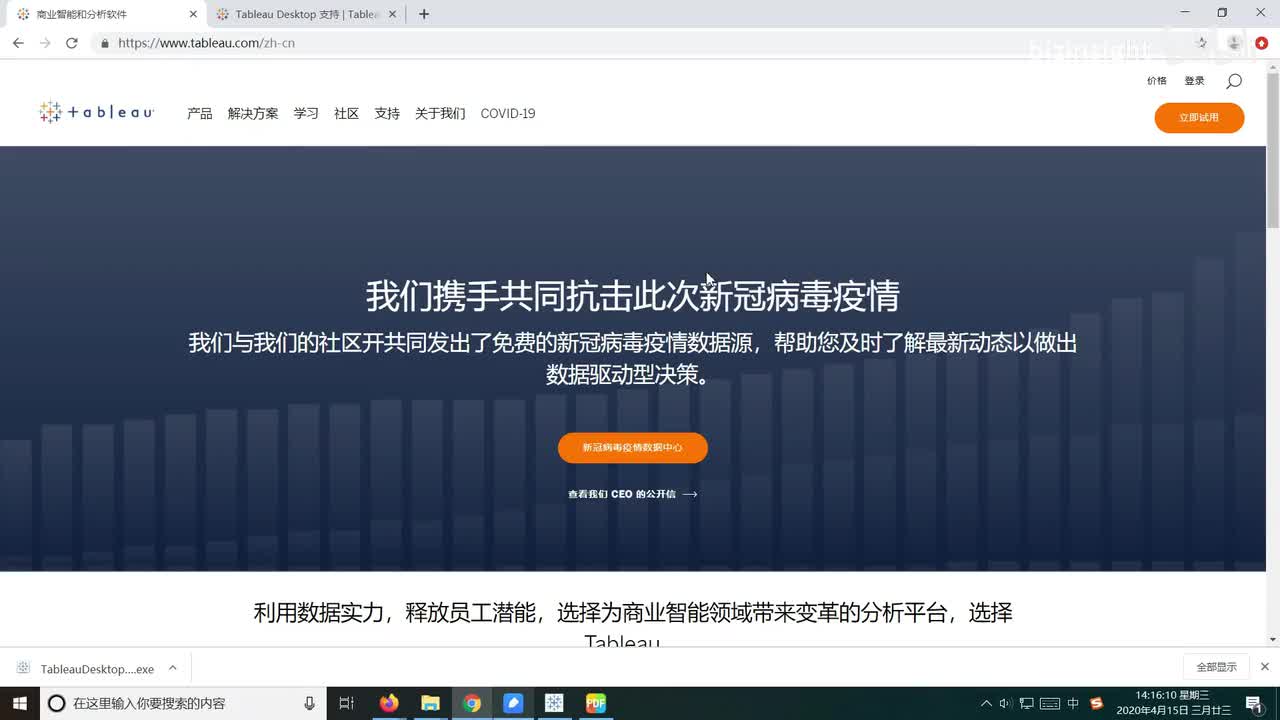This screenshot has height=720, width=1280.
Task: Click the volume speaker tray icon
Action: [1005, 703]
